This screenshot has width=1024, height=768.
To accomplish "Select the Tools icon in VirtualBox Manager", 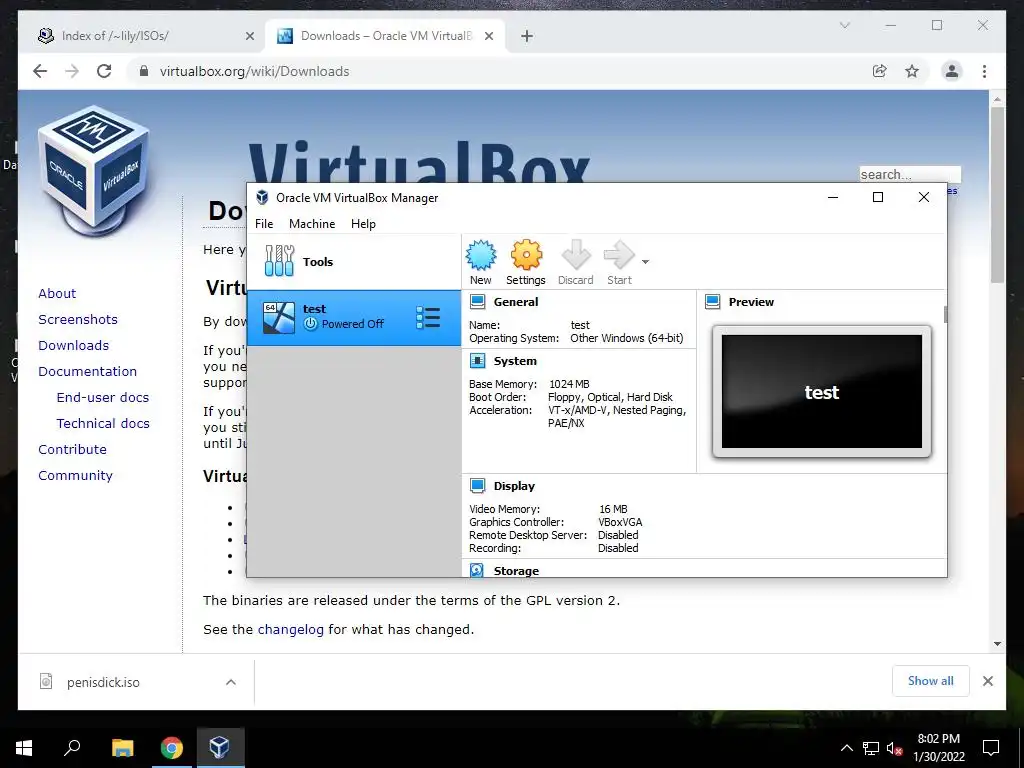I will click(x=280, y=261).
